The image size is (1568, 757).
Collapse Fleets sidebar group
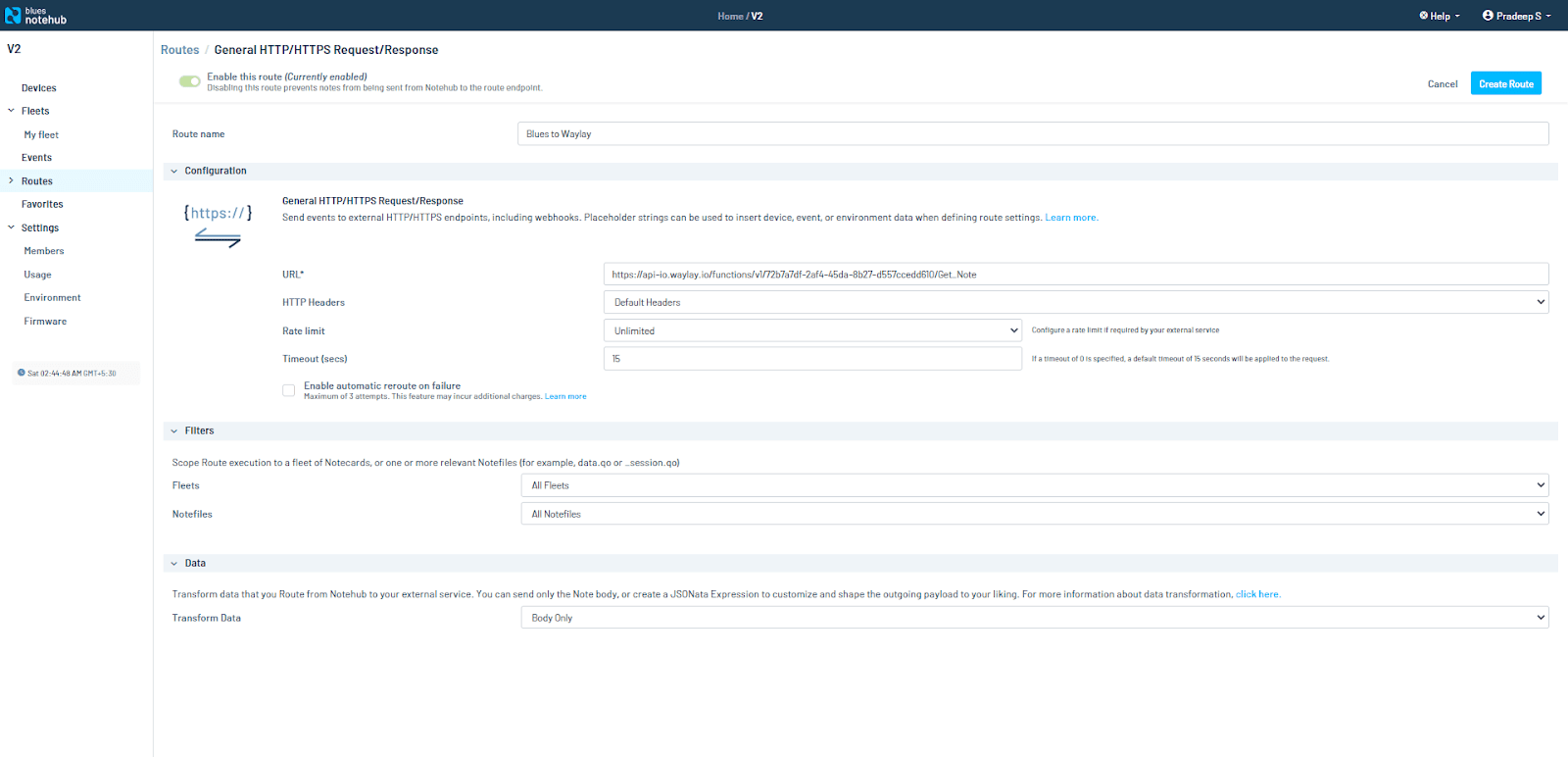[12, 111]
